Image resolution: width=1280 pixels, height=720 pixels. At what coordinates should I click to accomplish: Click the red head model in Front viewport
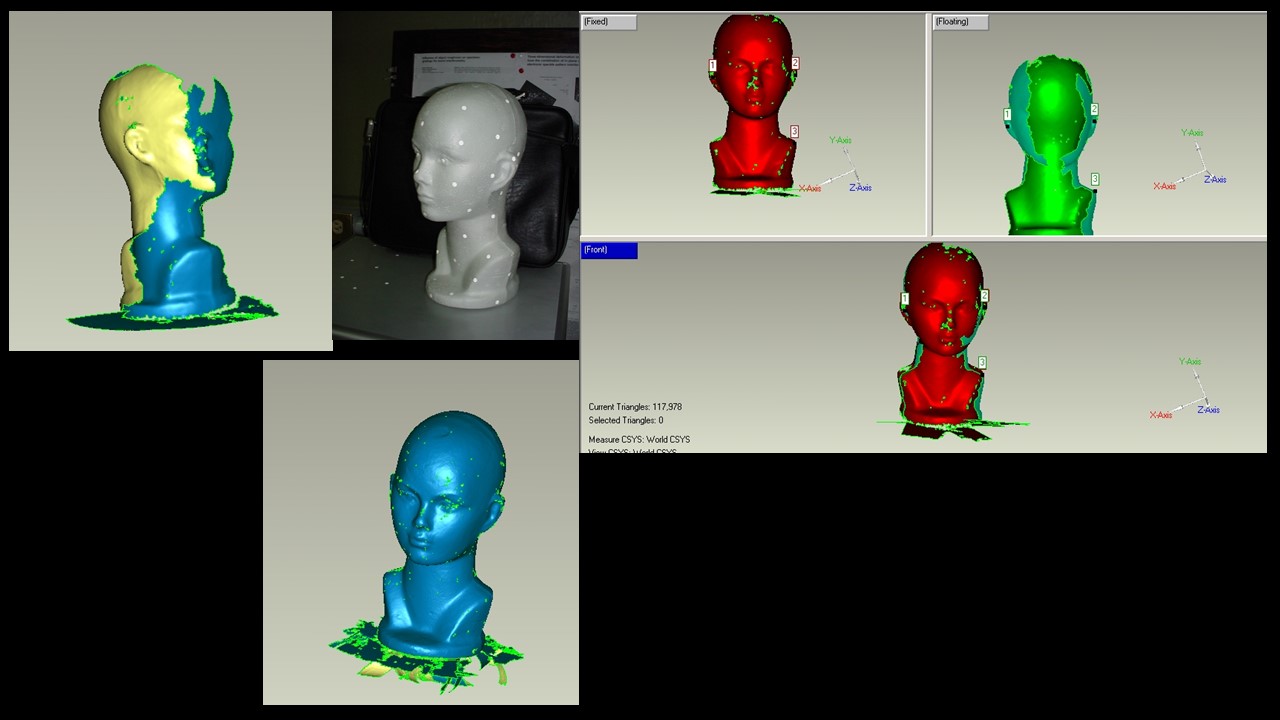coord(943,335)
